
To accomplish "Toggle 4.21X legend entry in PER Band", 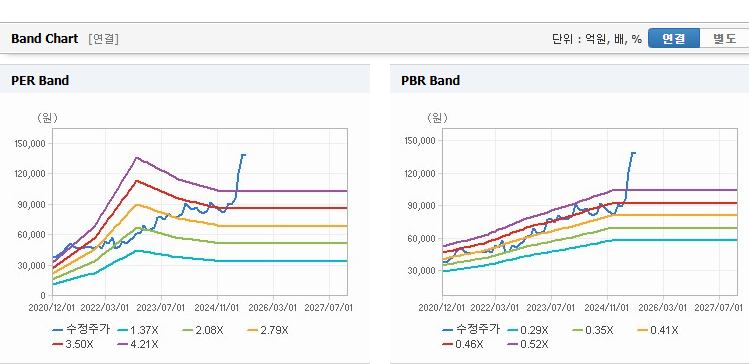I will [x=138, y=344].
